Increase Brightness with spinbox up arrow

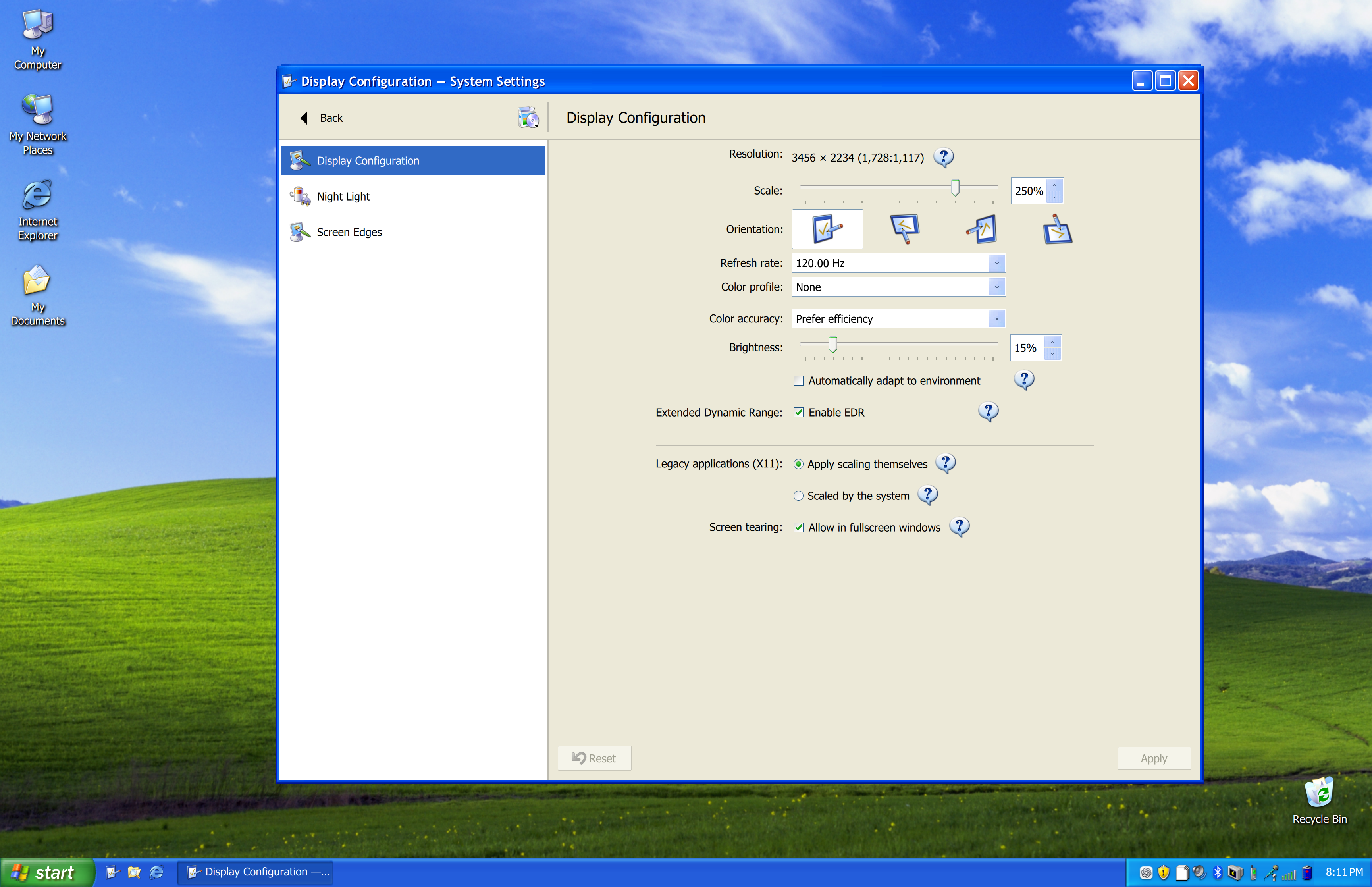1052,342
